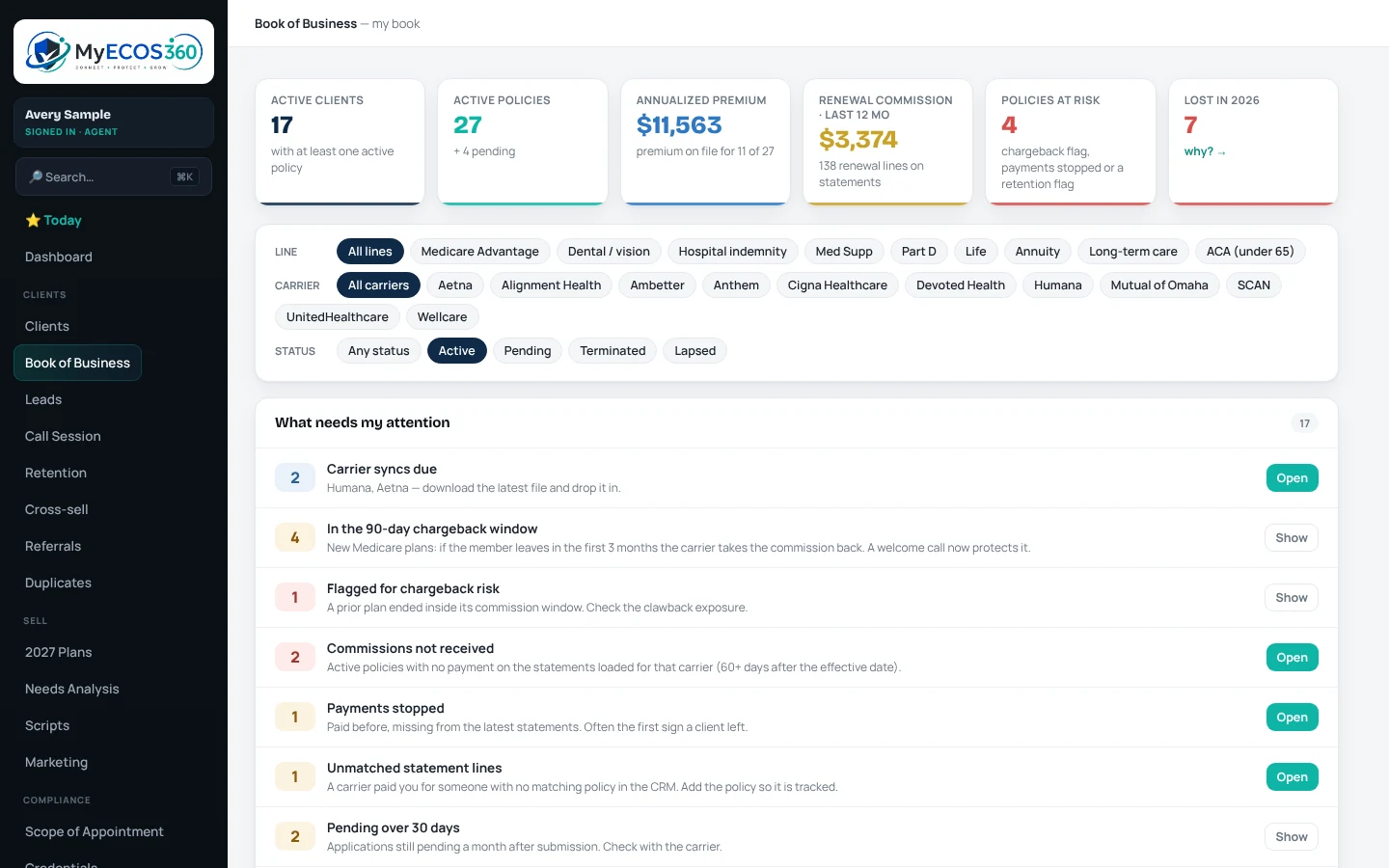1389x868 pixels.
Task: Open the Today page with star icon
Action: click(x=54, y=220)
